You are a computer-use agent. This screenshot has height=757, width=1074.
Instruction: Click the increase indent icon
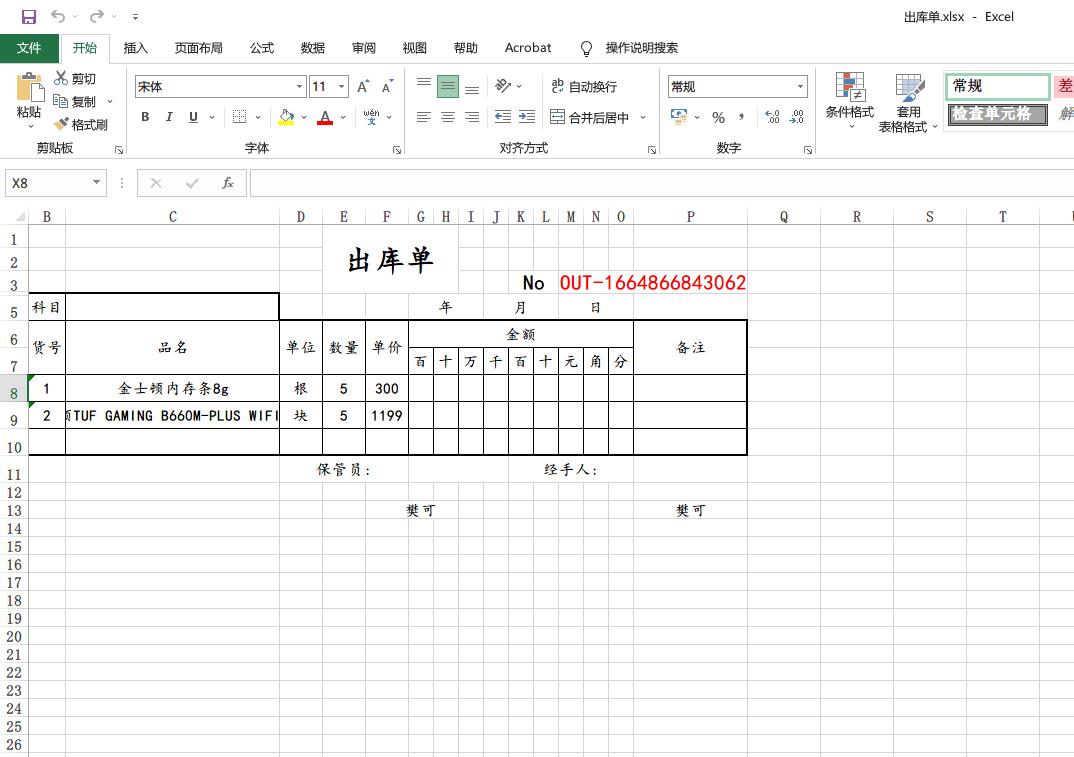point(527,117)
